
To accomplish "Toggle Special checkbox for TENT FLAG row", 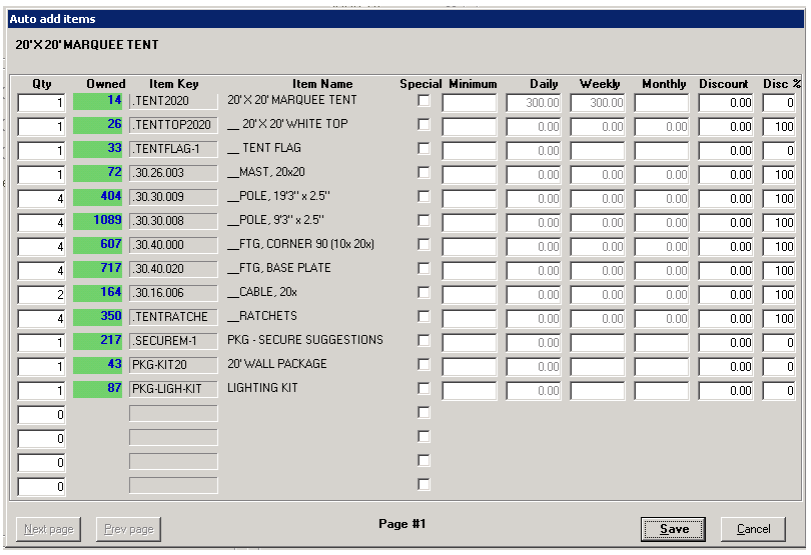I will (424, 149).
